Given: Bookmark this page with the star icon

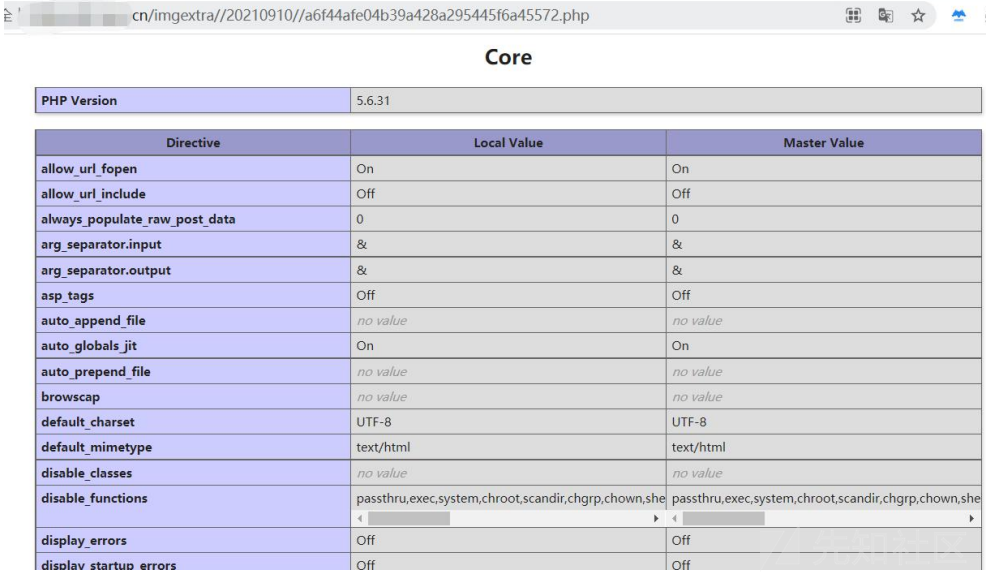Looking at the screenshot, I should (x=917, y=16).
